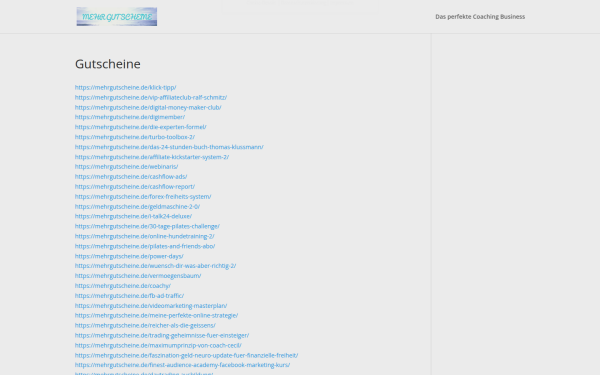
Task: Open the meine-perfekte-online-strategie link
Action: tap(157, 315)
